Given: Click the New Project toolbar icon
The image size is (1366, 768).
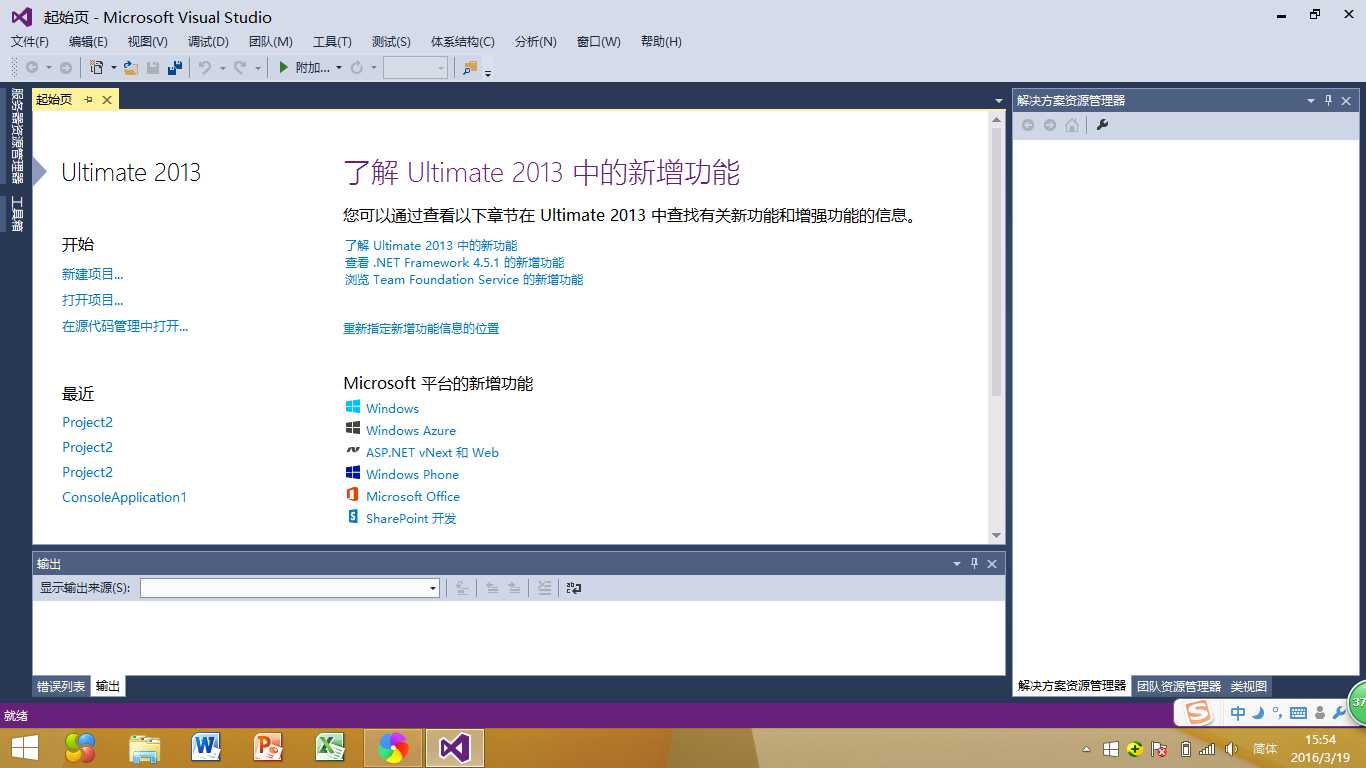Looking at the screenshot, I should pos(96,67).
